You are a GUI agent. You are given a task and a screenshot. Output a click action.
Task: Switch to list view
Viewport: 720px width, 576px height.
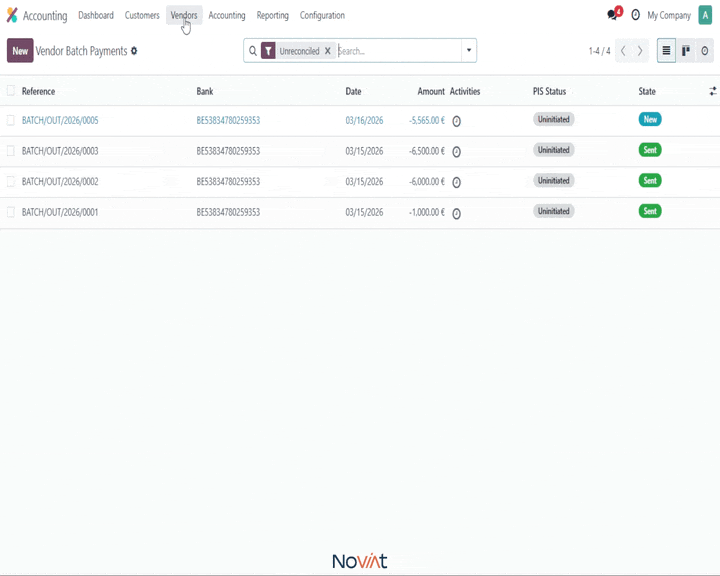(x=666, y=51)
